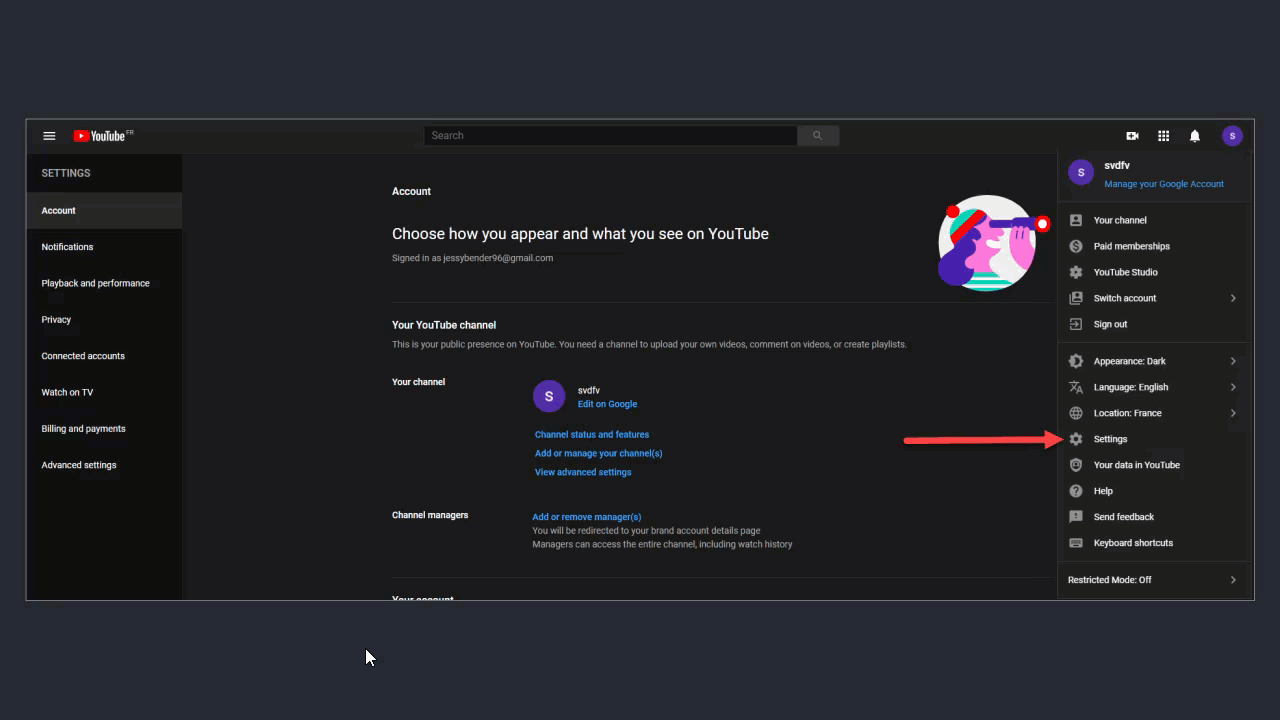
Task: Click View advanced settings link
Action: pos(583,472)
